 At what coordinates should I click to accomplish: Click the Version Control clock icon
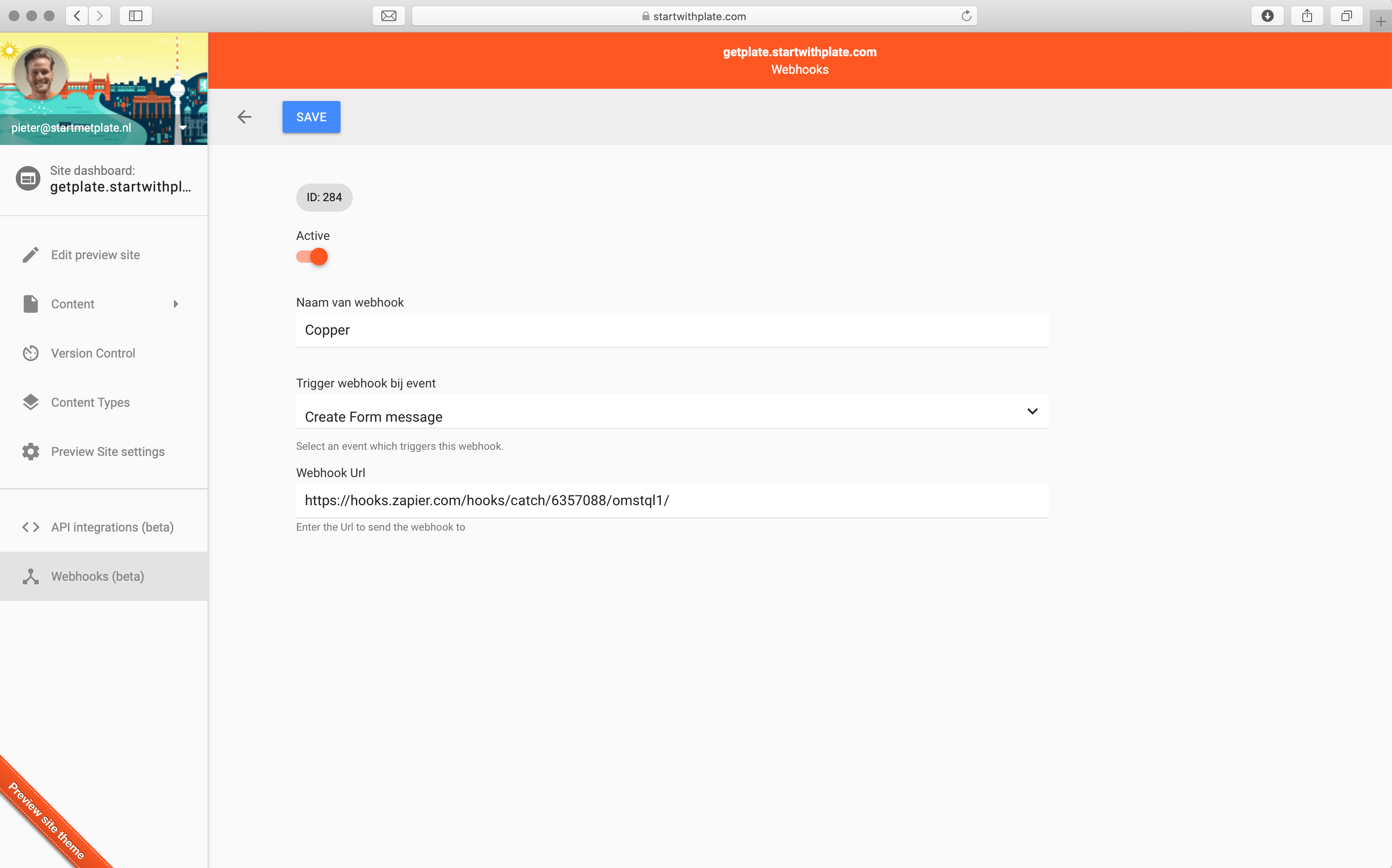point(30,353)
